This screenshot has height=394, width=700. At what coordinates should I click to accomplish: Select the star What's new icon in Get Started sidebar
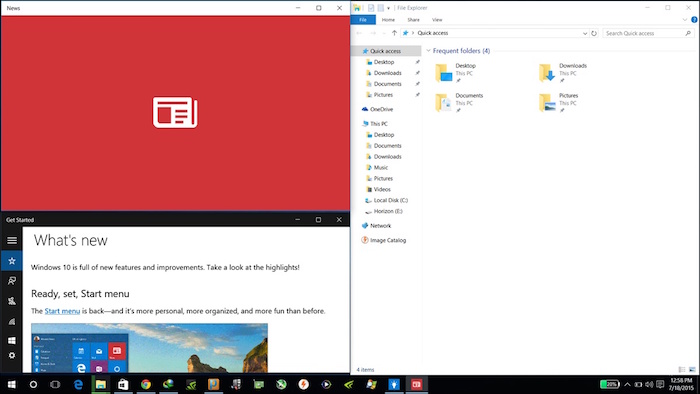[x=12, y=261]
